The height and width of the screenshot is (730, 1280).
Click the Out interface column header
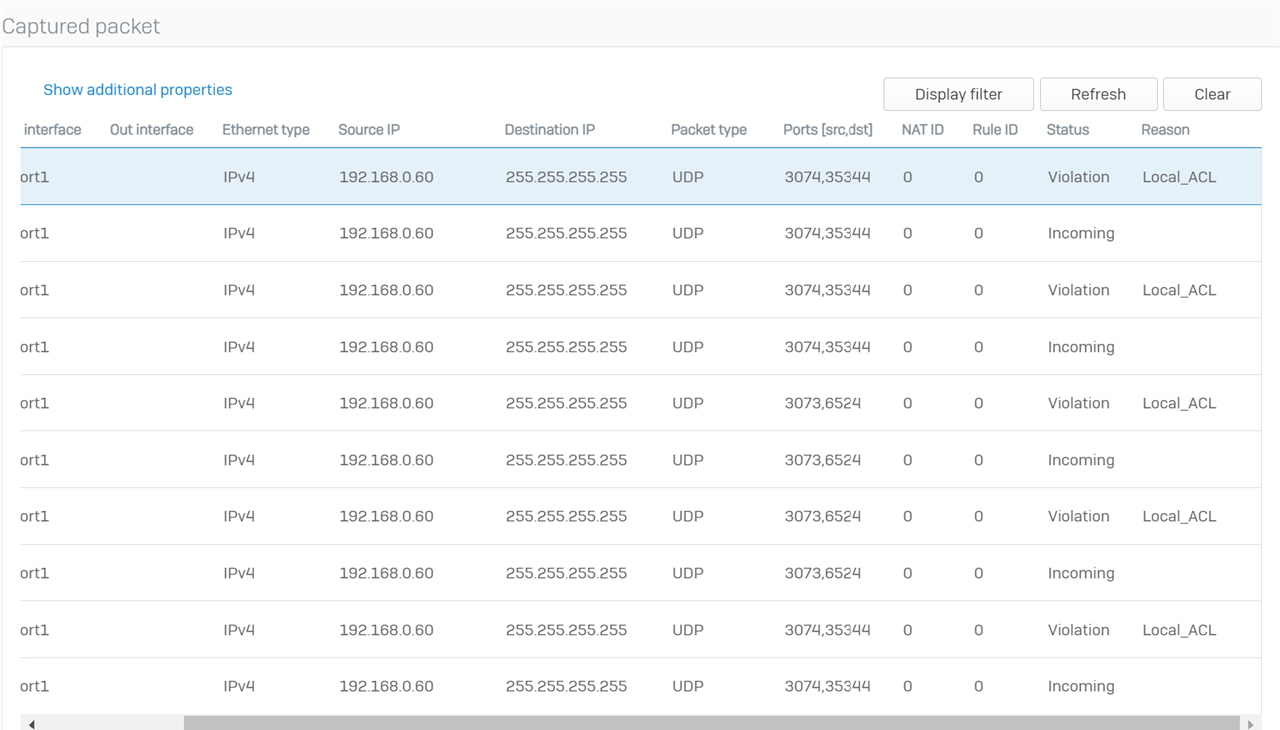(152, 130)
